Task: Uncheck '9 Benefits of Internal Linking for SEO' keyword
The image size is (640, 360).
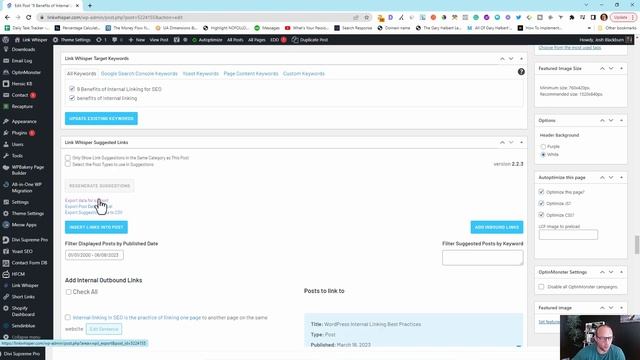Action: coord(72,89)
